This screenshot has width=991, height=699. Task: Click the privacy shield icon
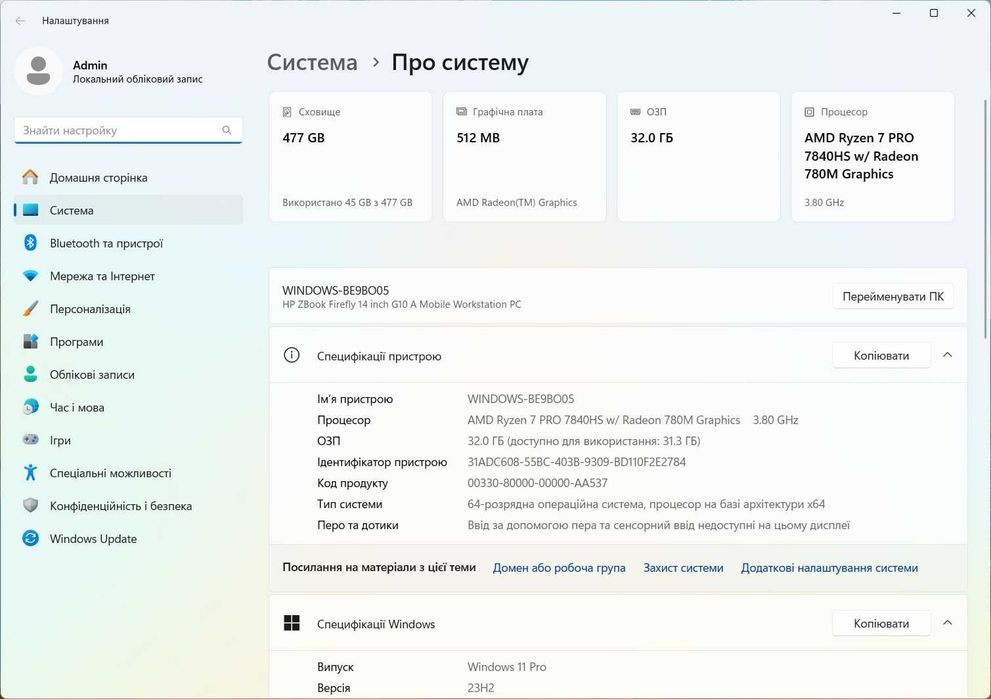30,506
